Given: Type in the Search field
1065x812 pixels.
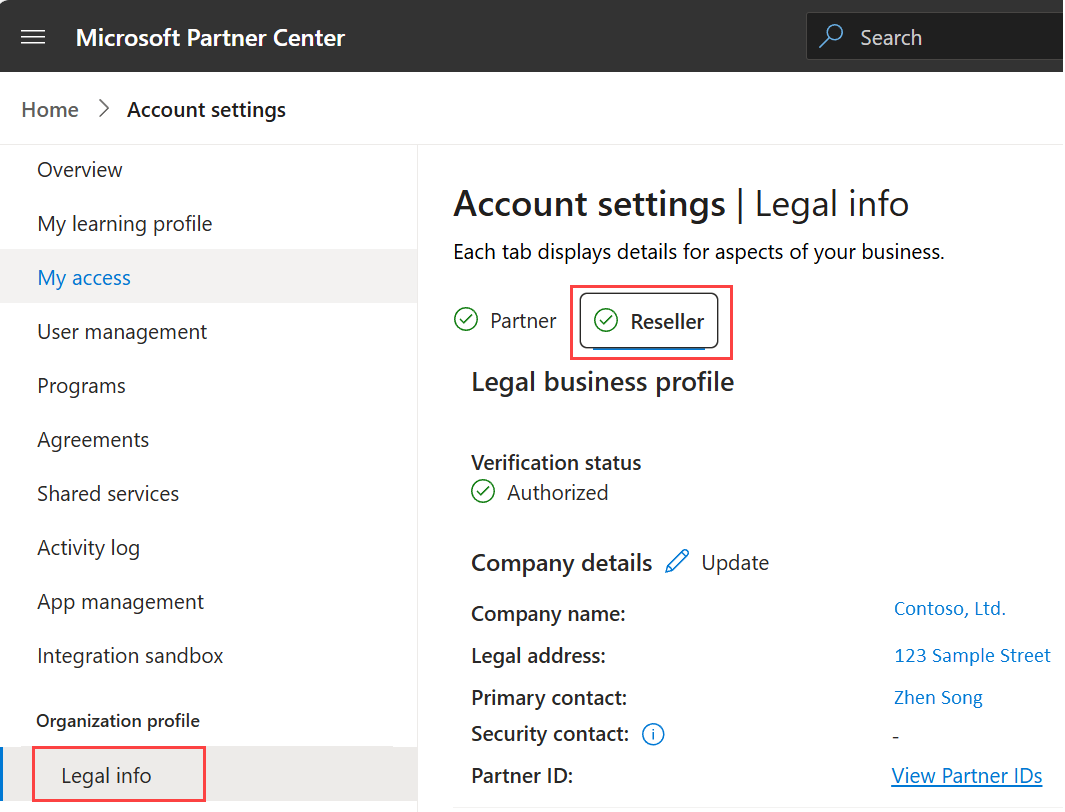Looking at the screenshot, I should point(950,38).
